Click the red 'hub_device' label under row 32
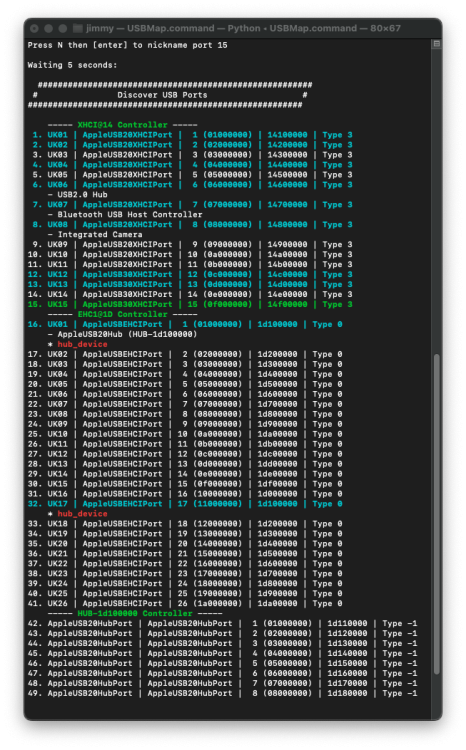Viewport: 466px width, 750px height. point(82,514)
